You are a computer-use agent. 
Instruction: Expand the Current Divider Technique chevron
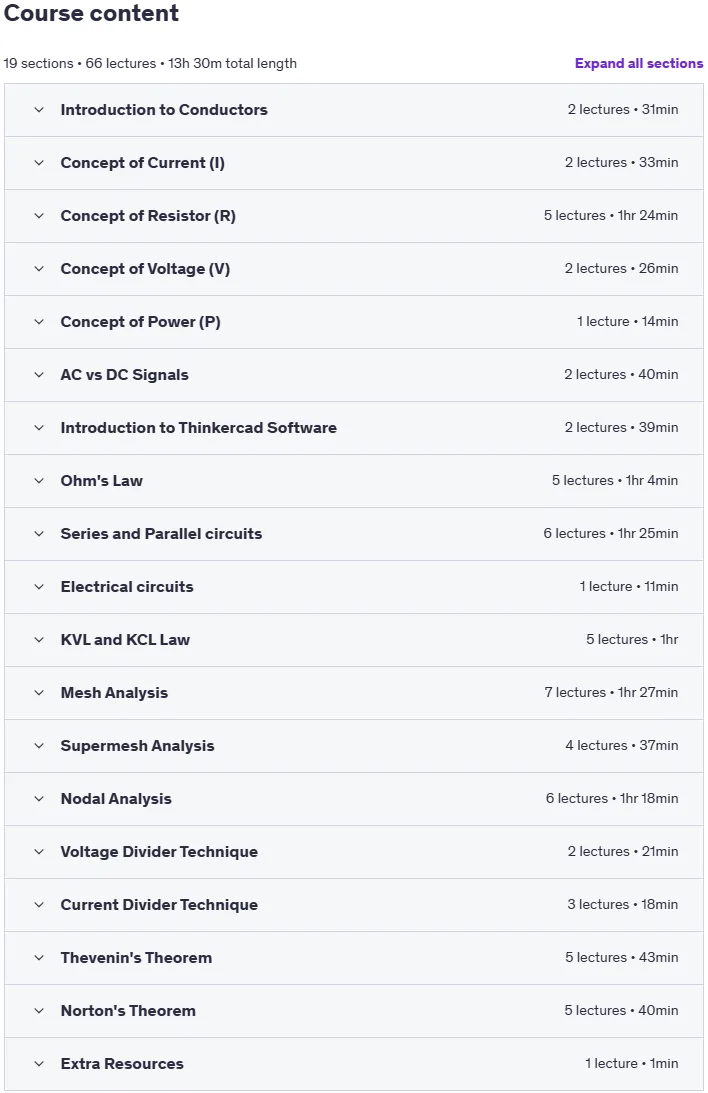pyautogui.click(x=39, y=905)
